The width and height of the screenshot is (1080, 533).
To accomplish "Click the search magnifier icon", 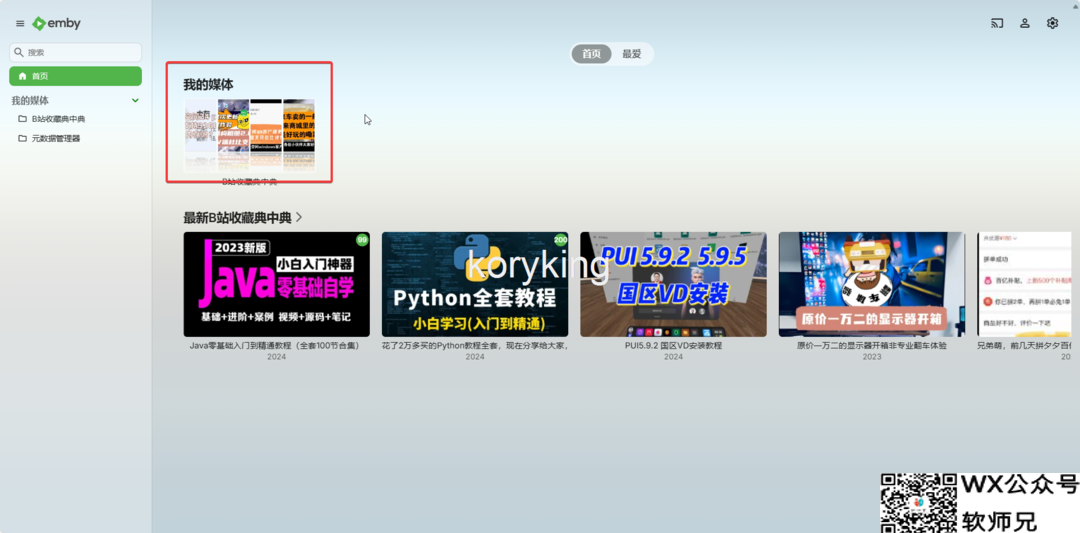I will click(19, 52).
